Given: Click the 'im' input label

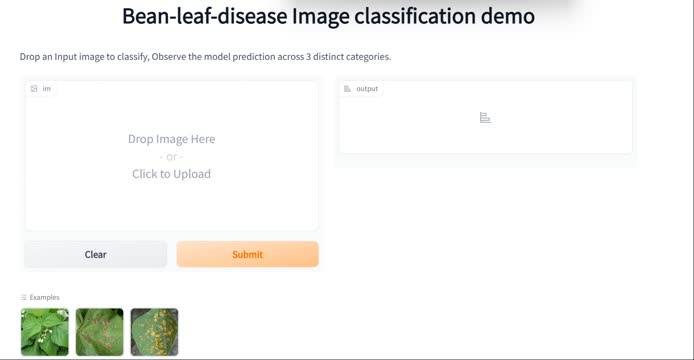Looking at the screenshot, I should click(x=46, y=89).
